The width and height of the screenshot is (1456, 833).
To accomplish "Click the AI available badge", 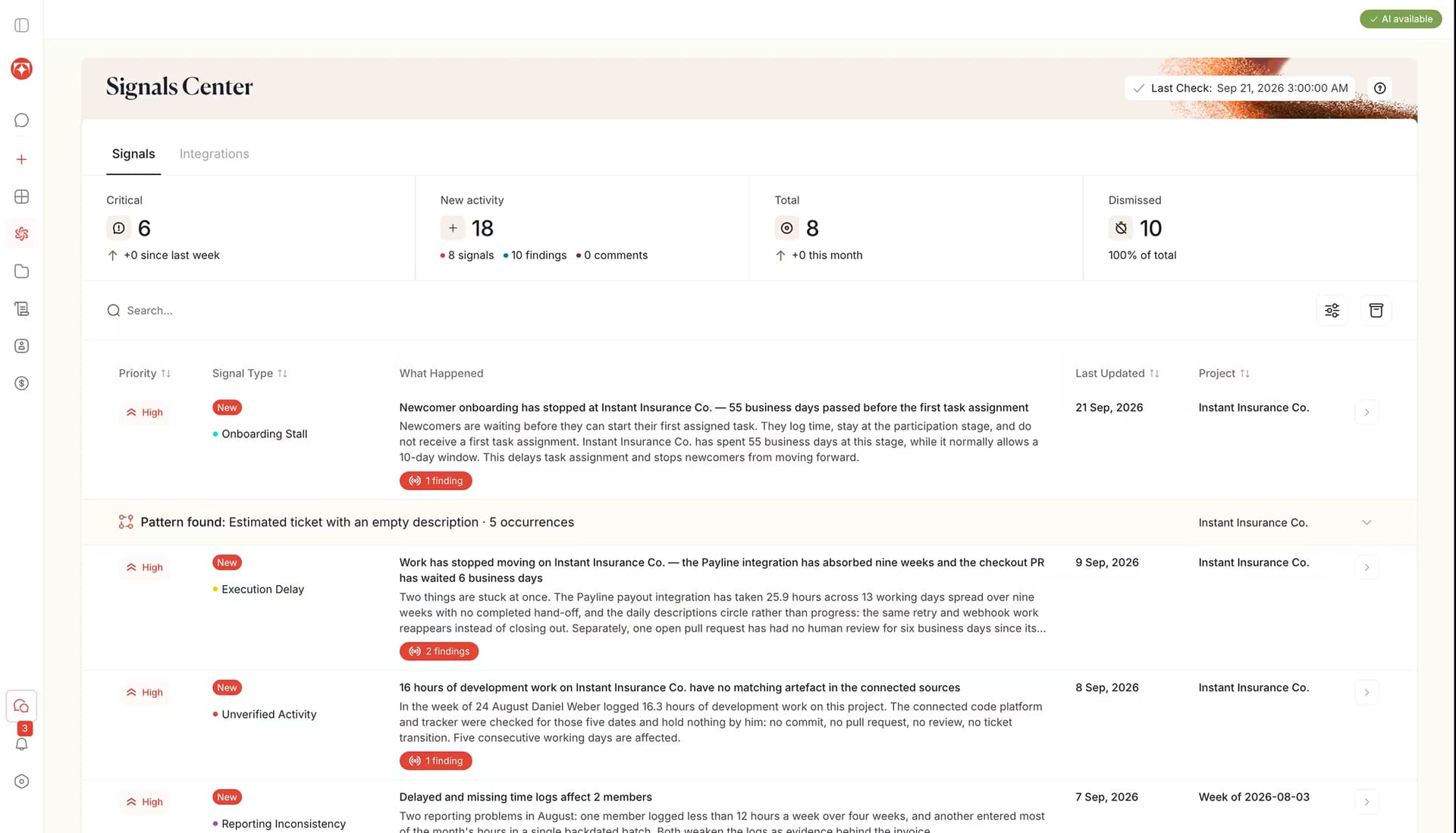I will (x=1401, y=19).
